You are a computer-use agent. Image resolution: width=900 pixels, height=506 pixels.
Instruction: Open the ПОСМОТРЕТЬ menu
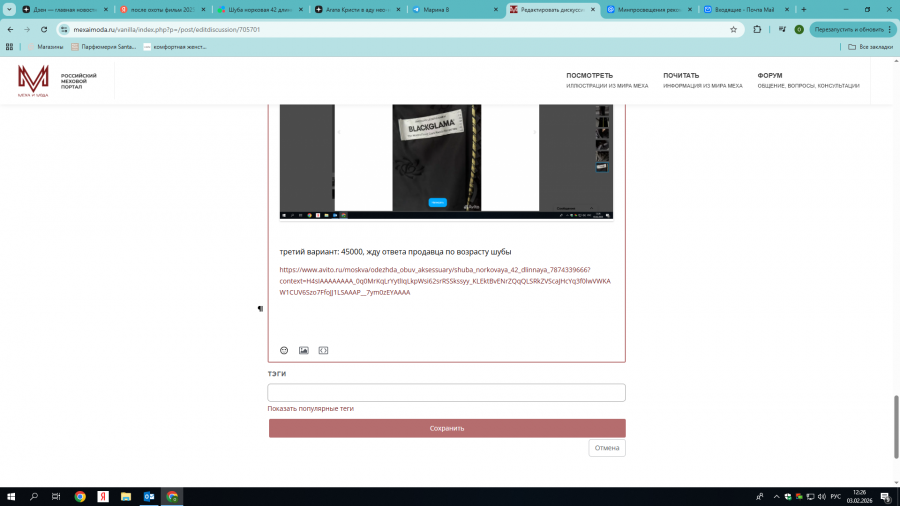(x=589, y=75)
